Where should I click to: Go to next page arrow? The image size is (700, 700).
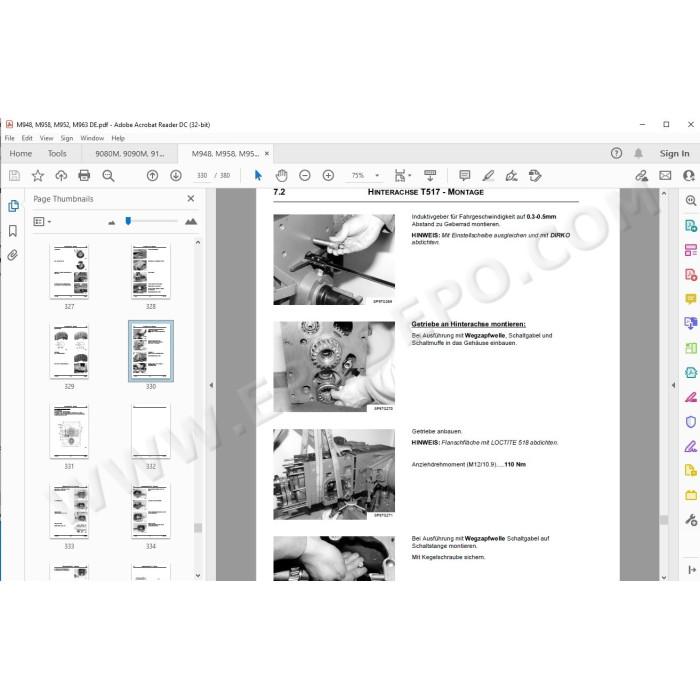(176, 175)
